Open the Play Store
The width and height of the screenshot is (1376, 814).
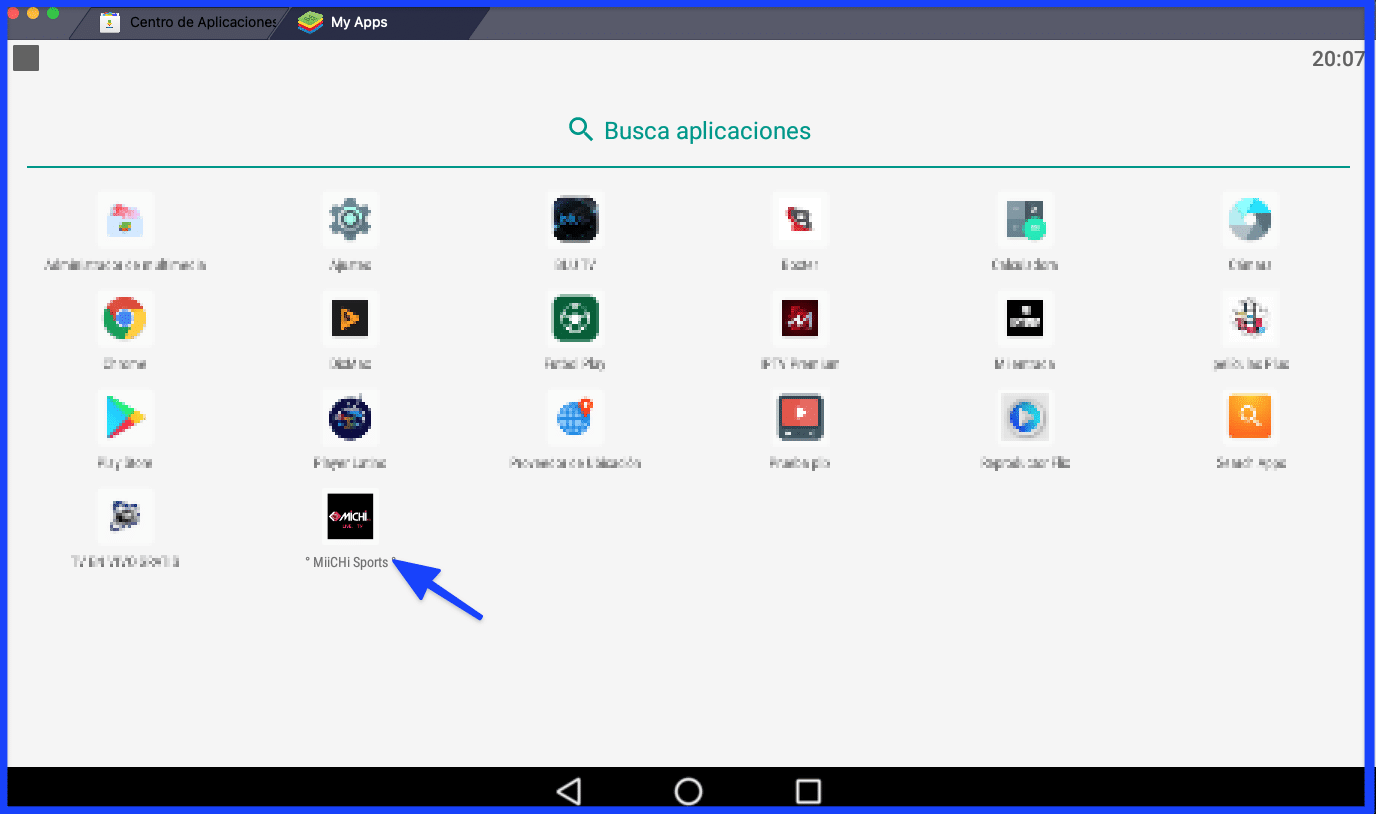pos(125,417)
